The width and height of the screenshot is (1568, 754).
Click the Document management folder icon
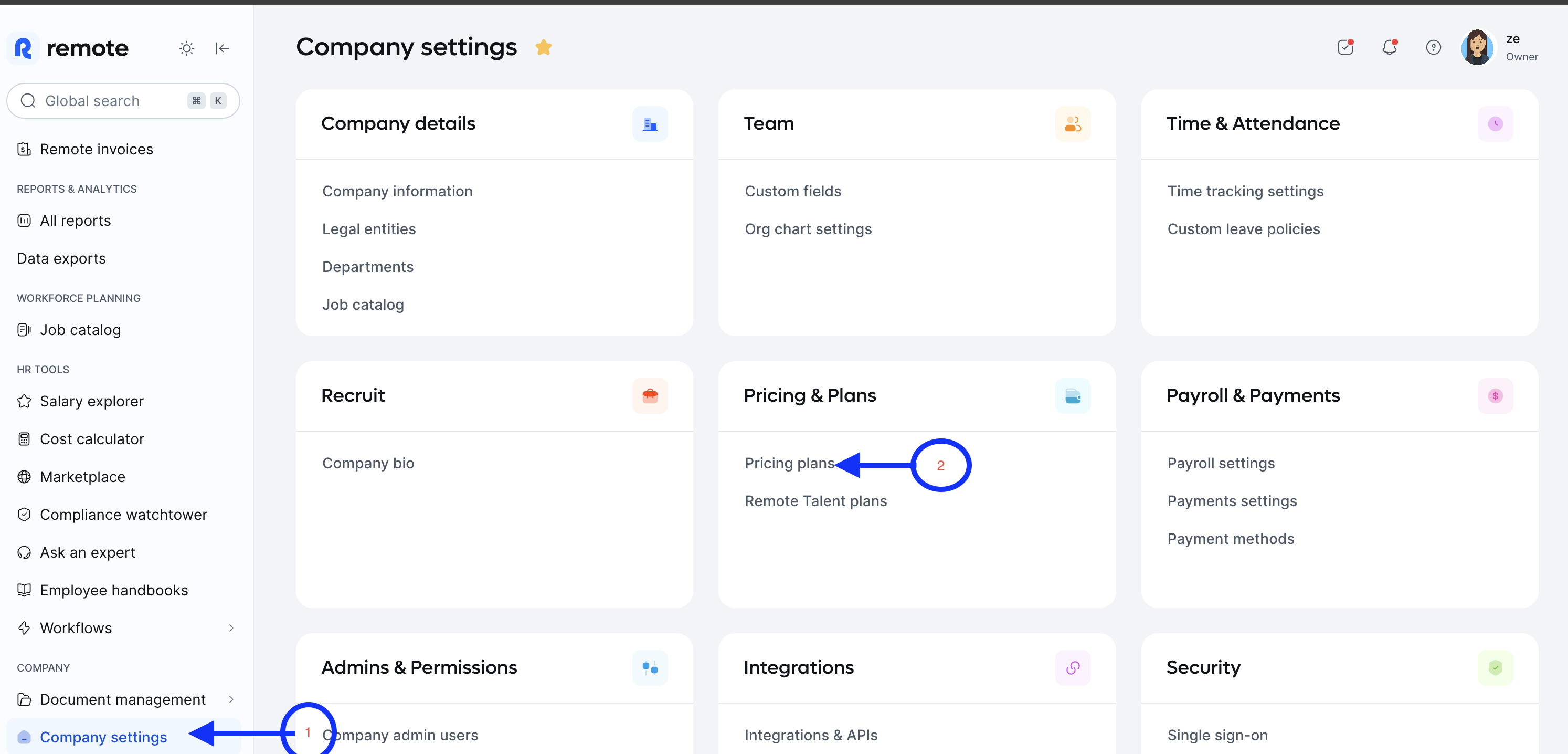24,699
